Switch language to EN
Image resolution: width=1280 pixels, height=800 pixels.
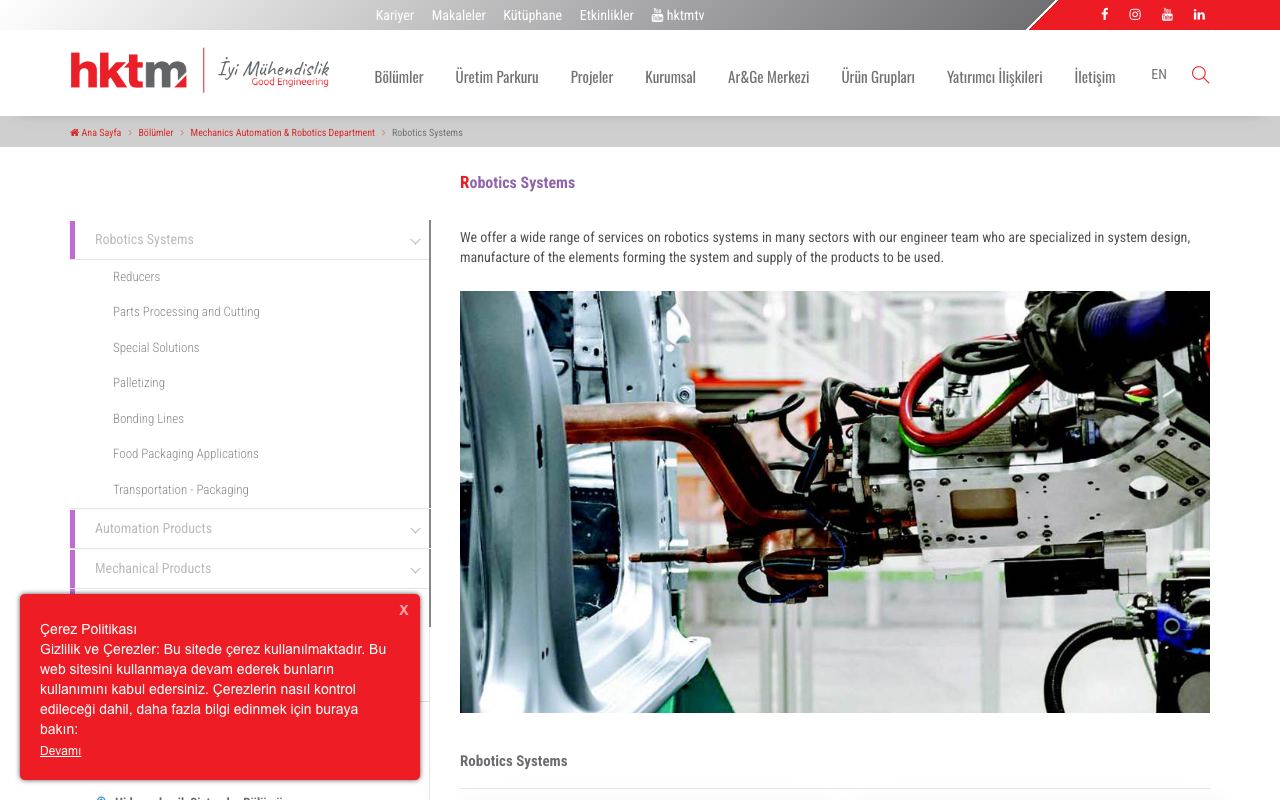tap(1159, 74)
